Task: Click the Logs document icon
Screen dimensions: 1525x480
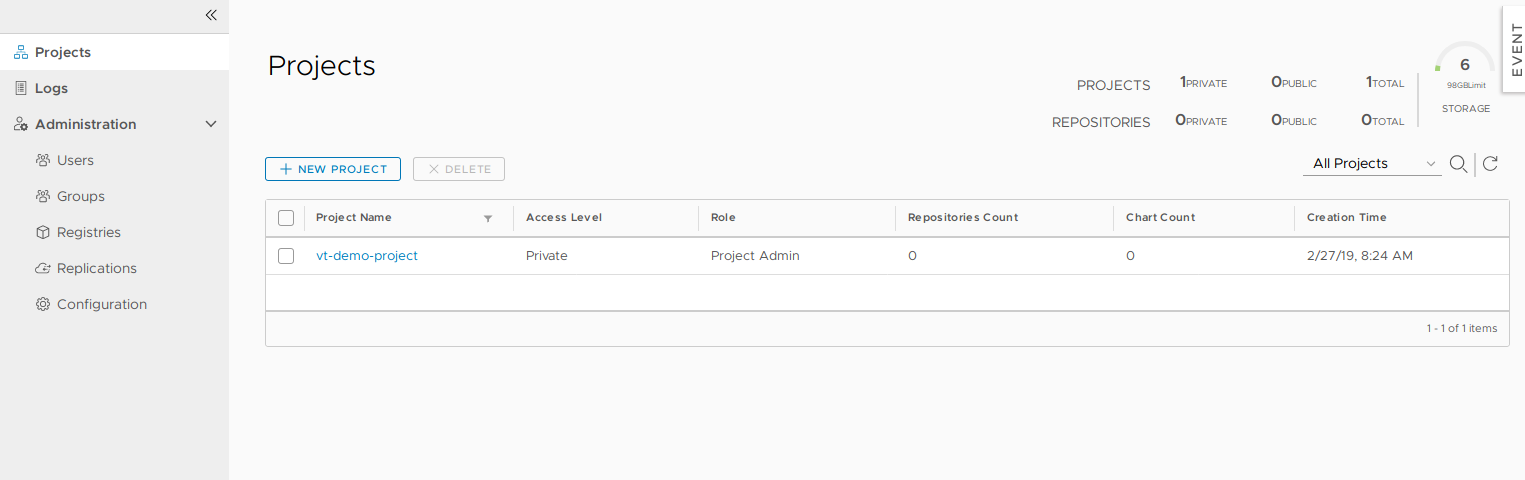Action: pyautogui.click(x=21, y=88)
